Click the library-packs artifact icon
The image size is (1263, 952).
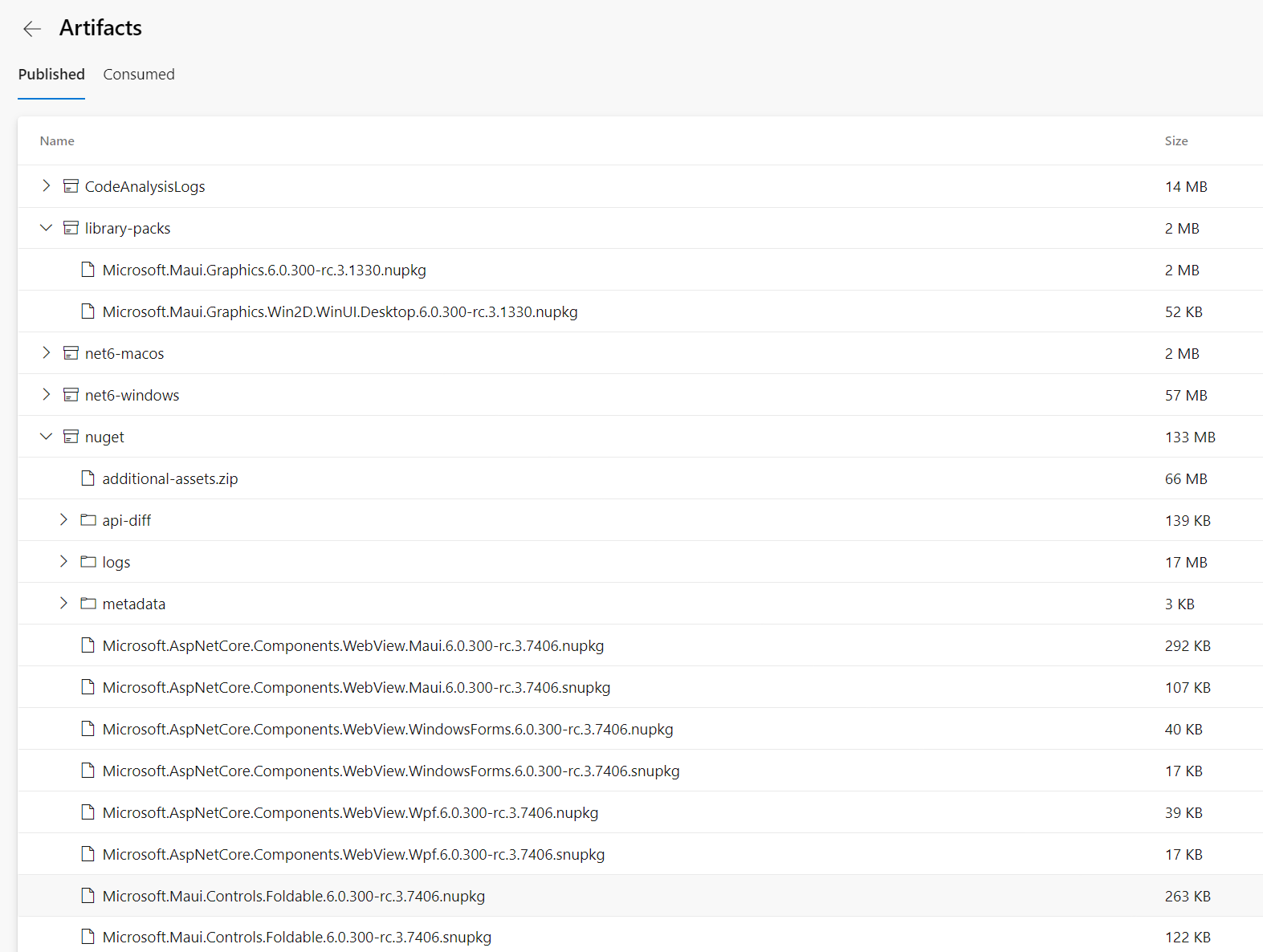pos(71,228)
